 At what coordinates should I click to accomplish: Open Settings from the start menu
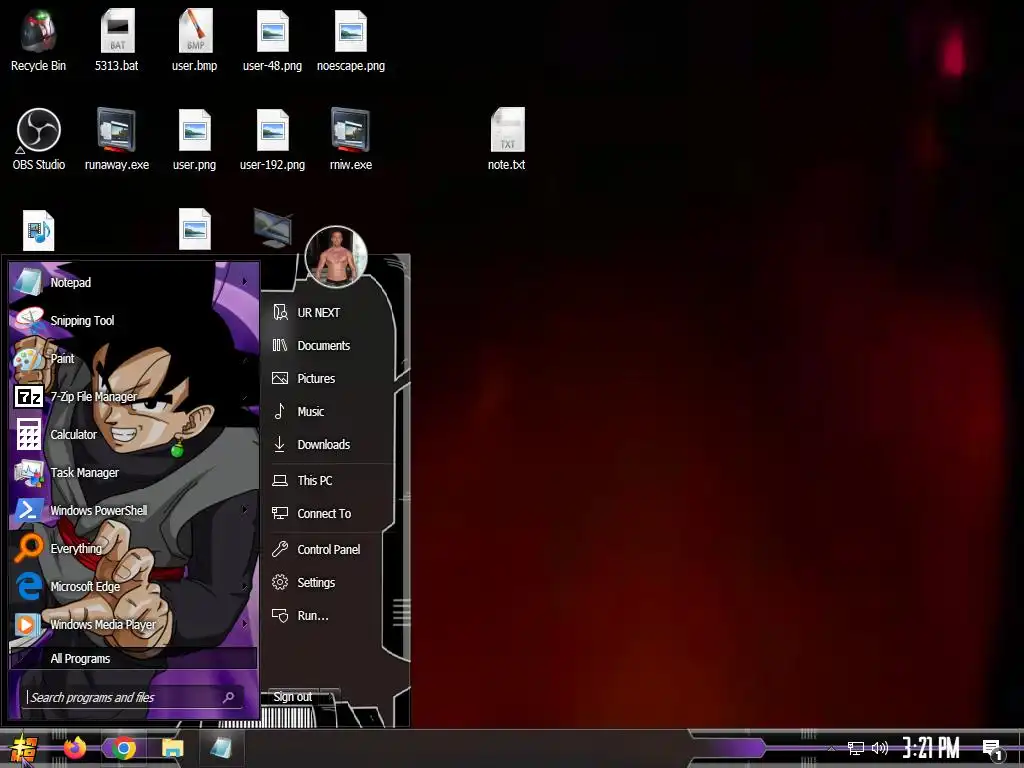pos(330,583)
